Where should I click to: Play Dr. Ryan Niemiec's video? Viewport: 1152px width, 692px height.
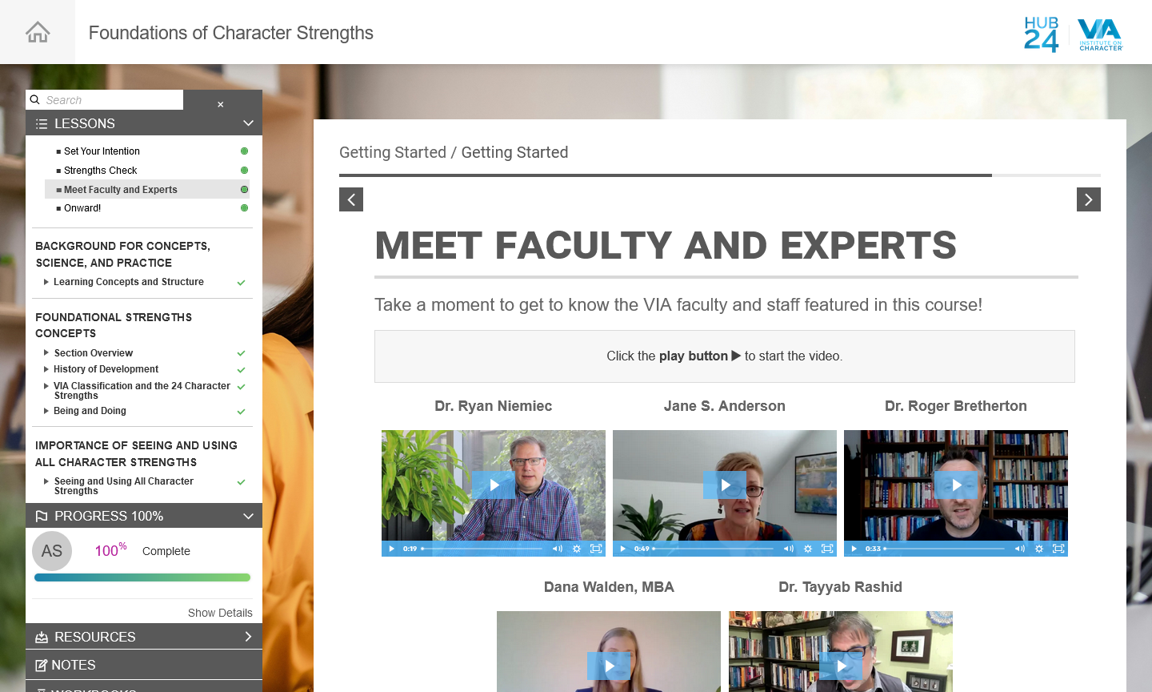493,485
